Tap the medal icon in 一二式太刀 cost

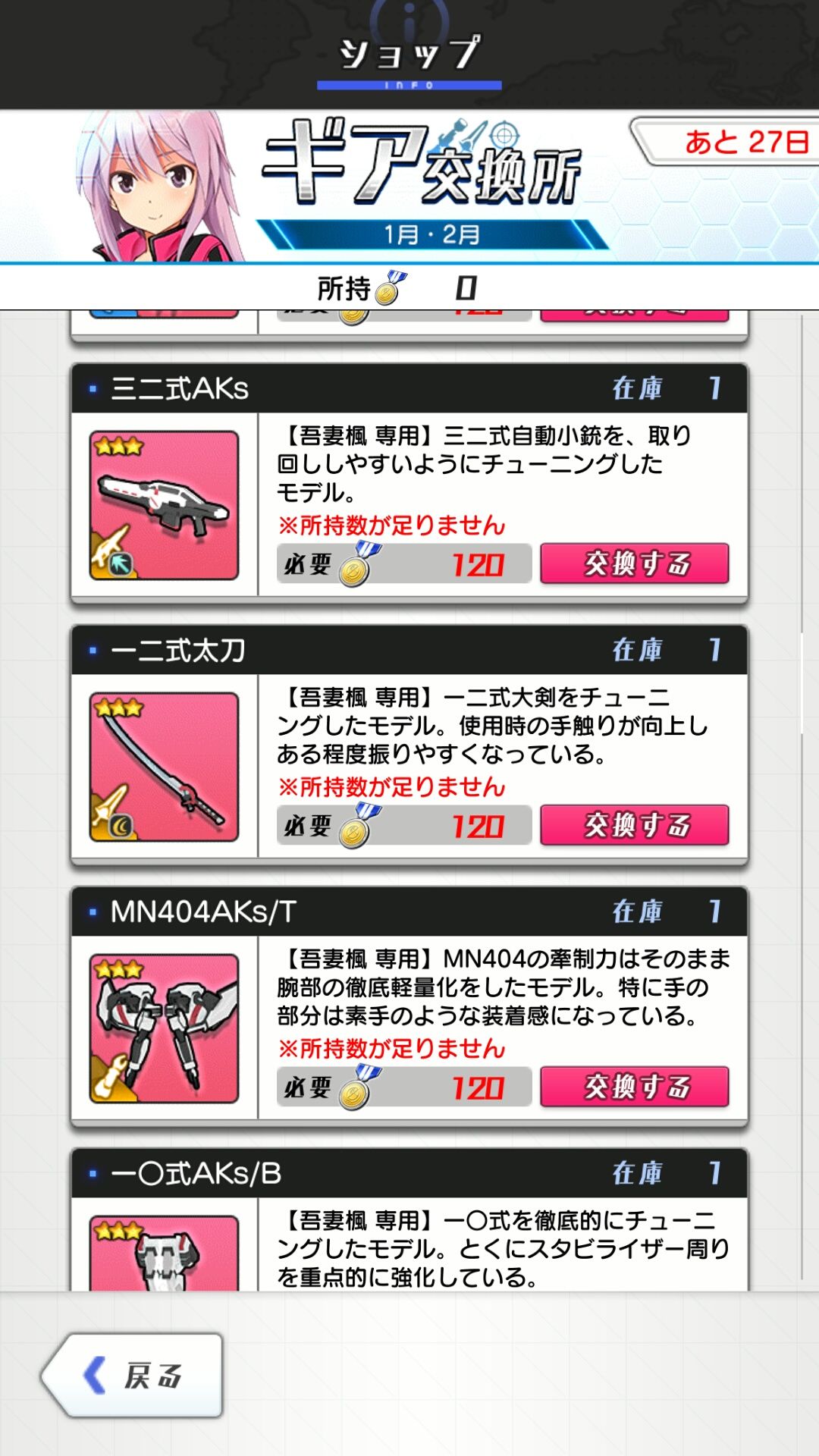pos(359,826)
